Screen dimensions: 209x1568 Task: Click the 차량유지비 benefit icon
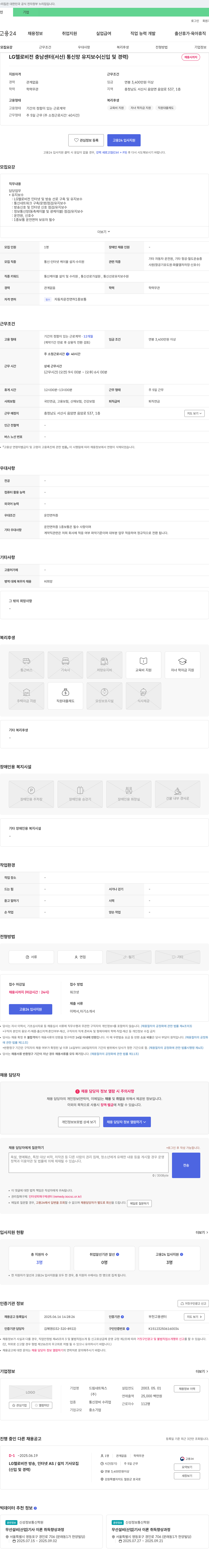[x=104, y=665]
